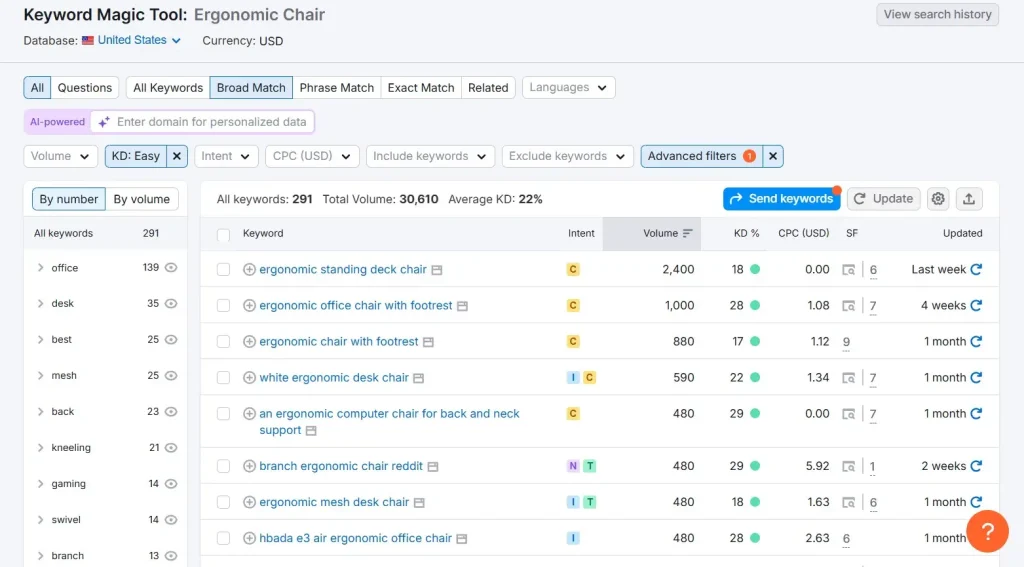Click the Send keywords button
Image resolution: width=1024 pixels, height=567 pixels.
click(x=781, y=199)
